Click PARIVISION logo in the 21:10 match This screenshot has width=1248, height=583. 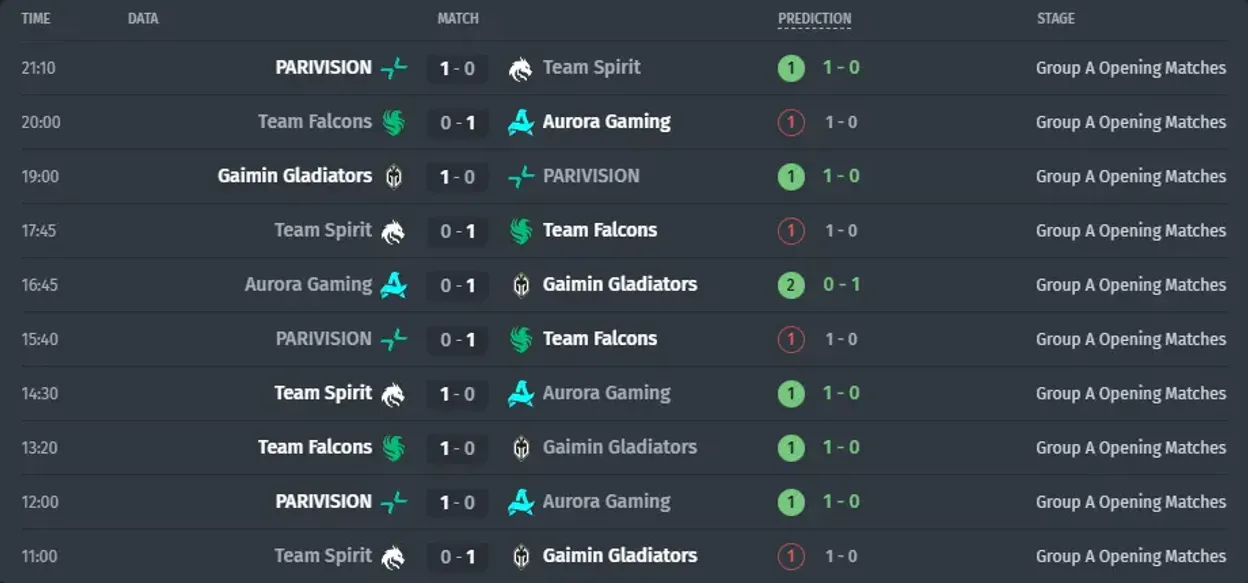(394, 68)
